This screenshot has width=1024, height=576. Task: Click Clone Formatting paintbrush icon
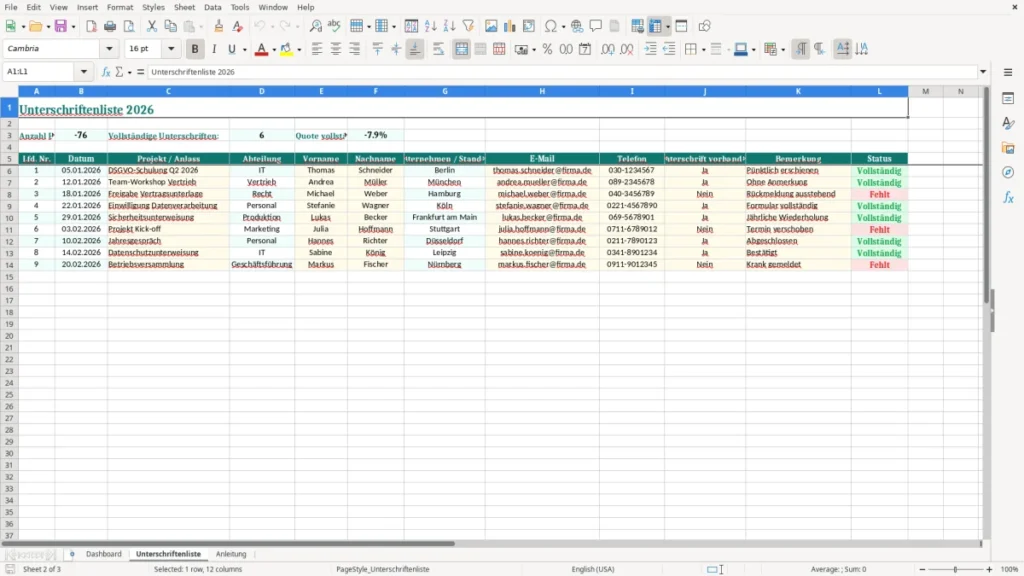click(x=219, y=26)
